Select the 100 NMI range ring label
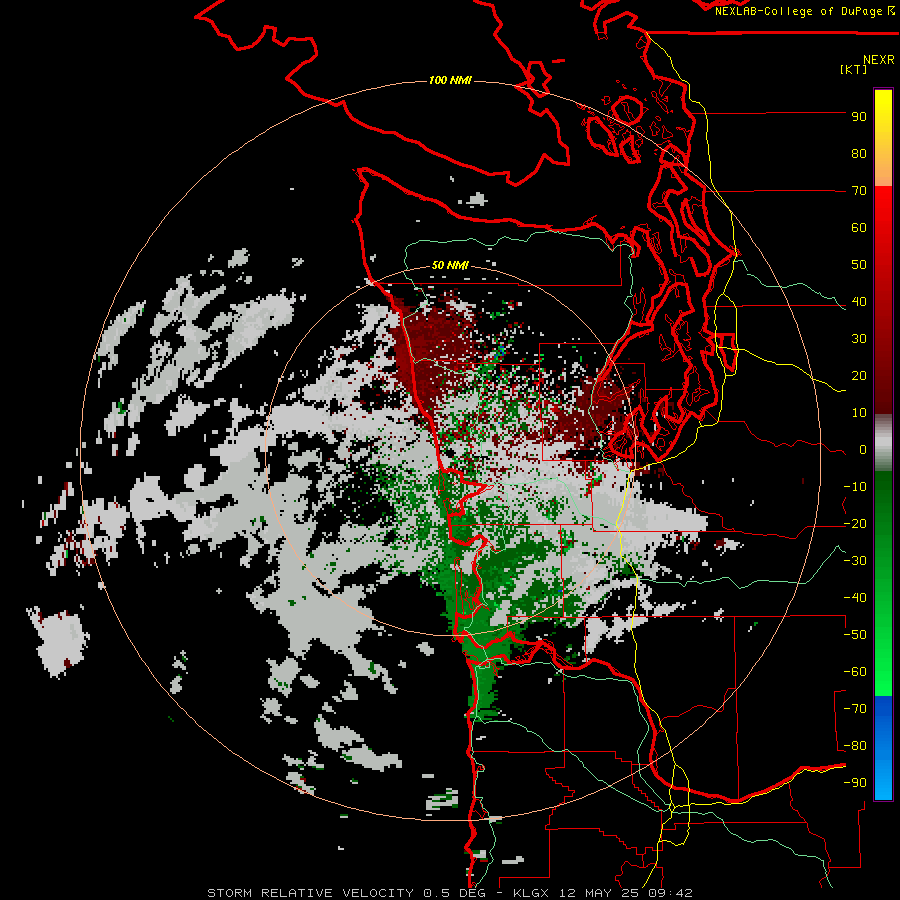 pyautogui.click(x=450, y=80)
